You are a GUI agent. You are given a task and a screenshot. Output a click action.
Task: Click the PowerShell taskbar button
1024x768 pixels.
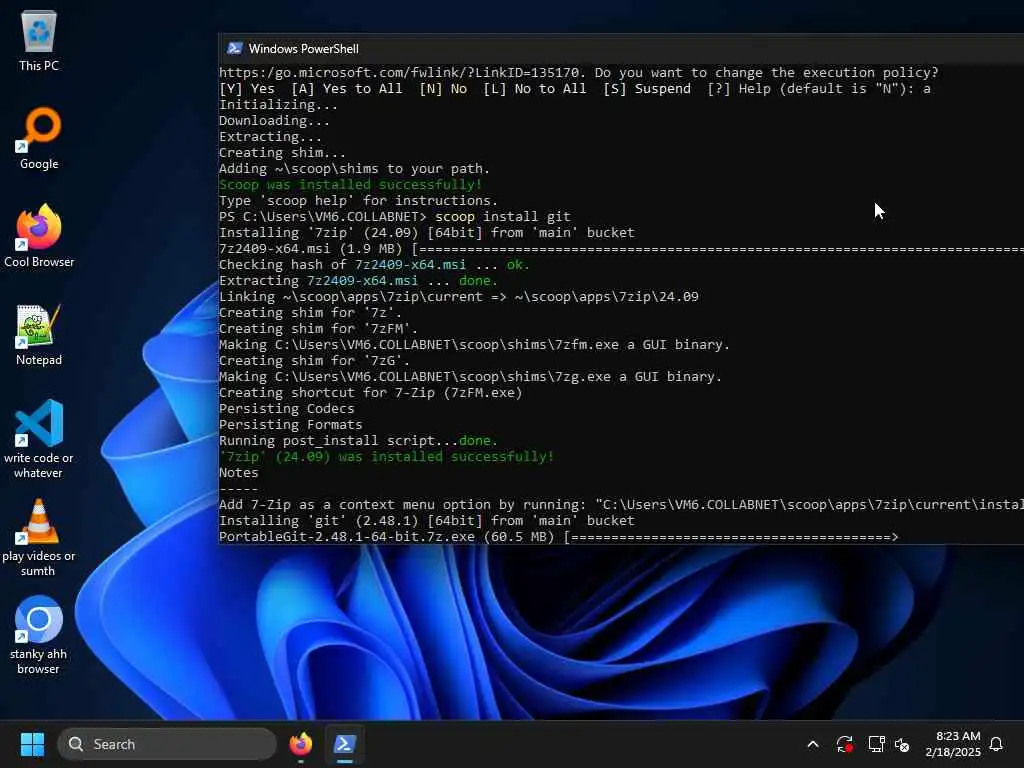[x=345, y=744]
